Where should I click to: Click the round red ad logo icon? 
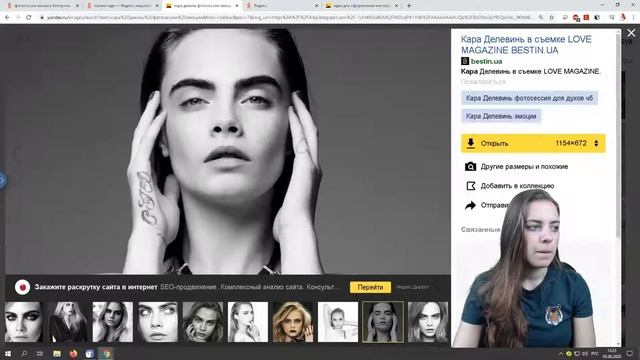click(x=22, y=287)
